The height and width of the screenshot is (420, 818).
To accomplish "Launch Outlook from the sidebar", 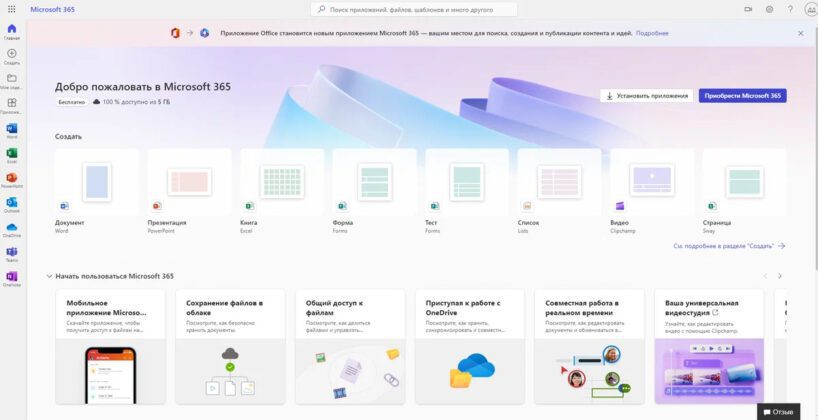I will point(11,205).
